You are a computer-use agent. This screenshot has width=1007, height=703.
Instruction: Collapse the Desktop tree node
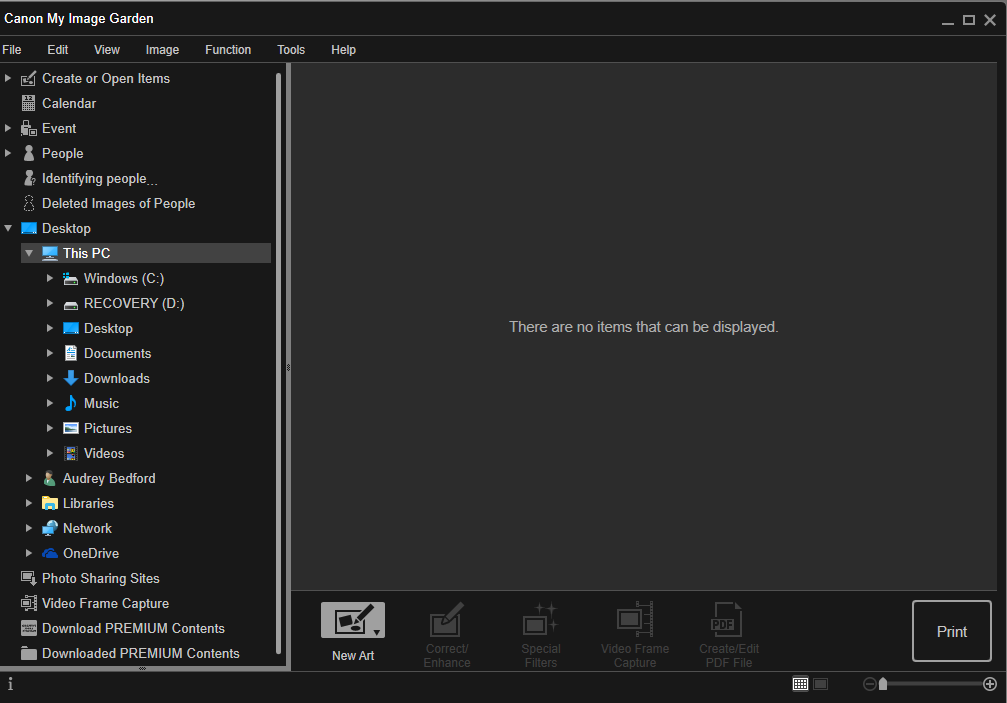pyautogui.click(x=9, y=228)
